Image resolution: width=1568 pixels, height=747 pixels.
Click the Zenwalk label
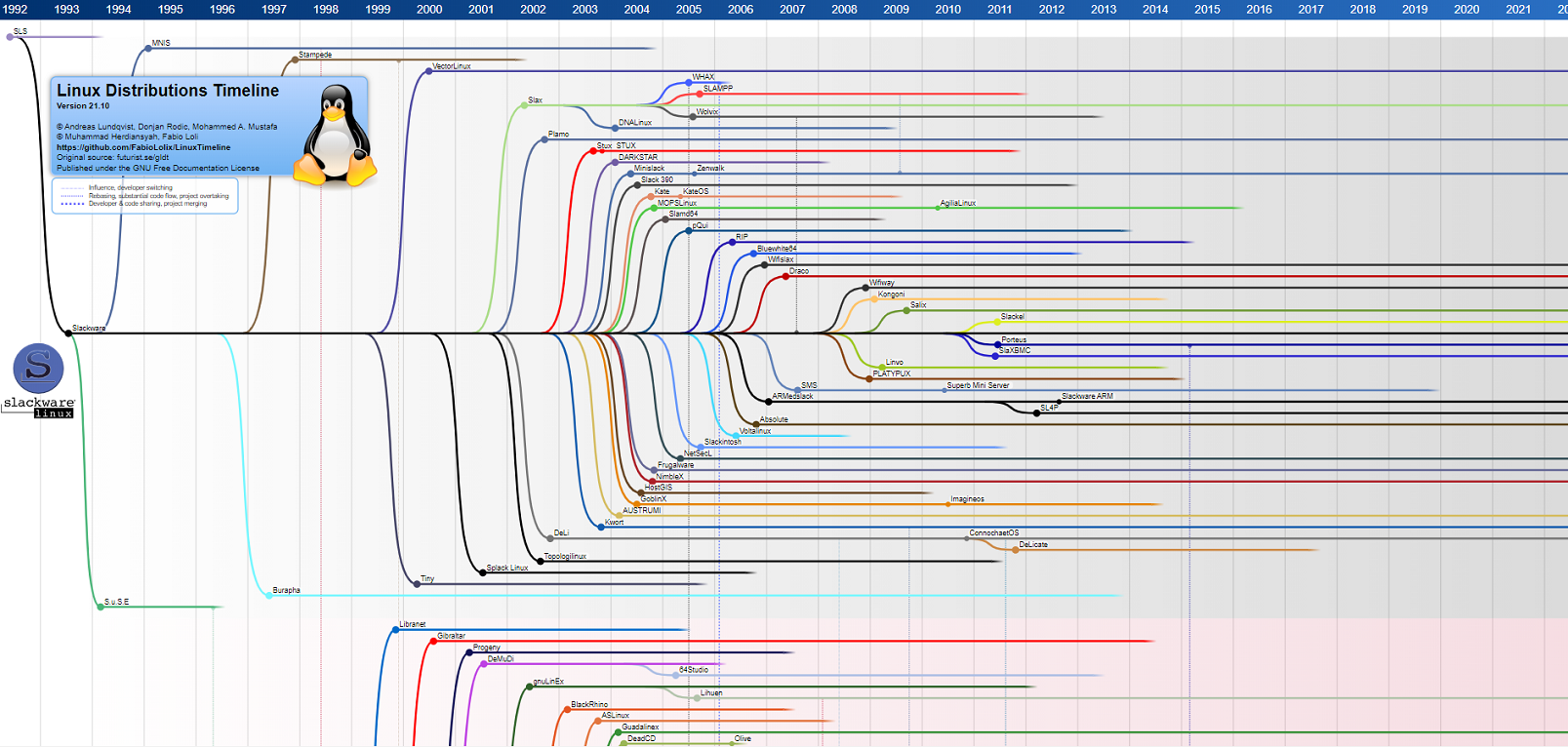710,169
